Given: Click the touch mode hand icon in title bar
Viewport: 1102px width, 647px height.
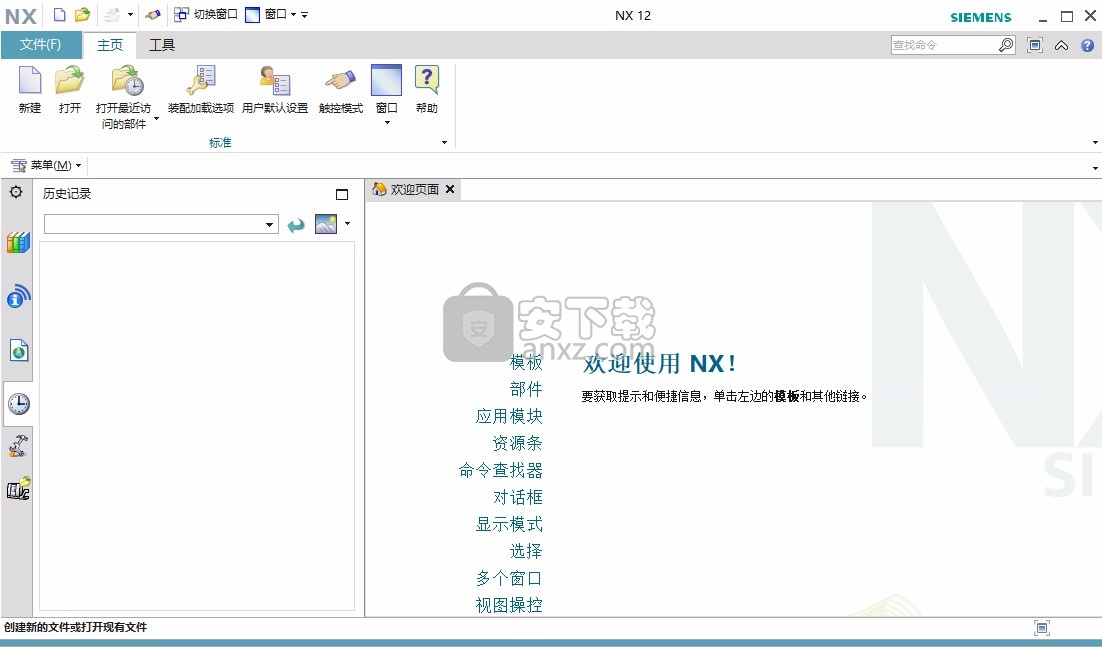Looking at the screenshot, I should (x=153, y=15).
